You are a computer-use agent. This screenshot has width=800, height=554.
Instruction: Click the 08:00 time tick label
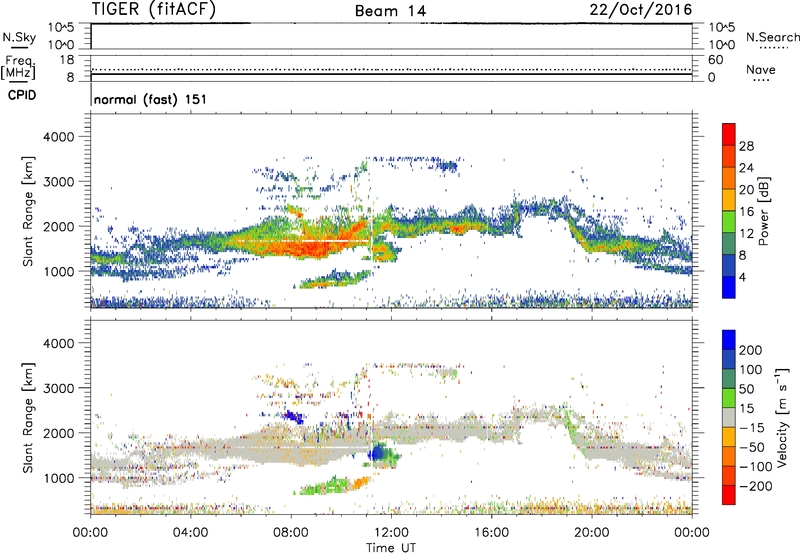tap(291, 533)
